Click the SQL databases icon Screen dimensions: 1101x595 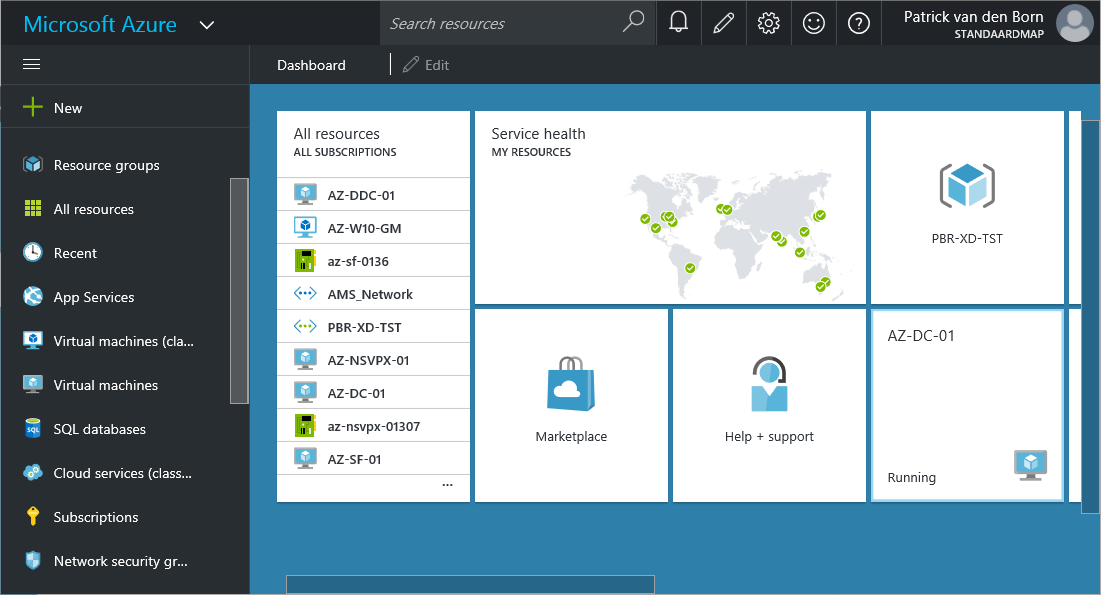point(32,429)
